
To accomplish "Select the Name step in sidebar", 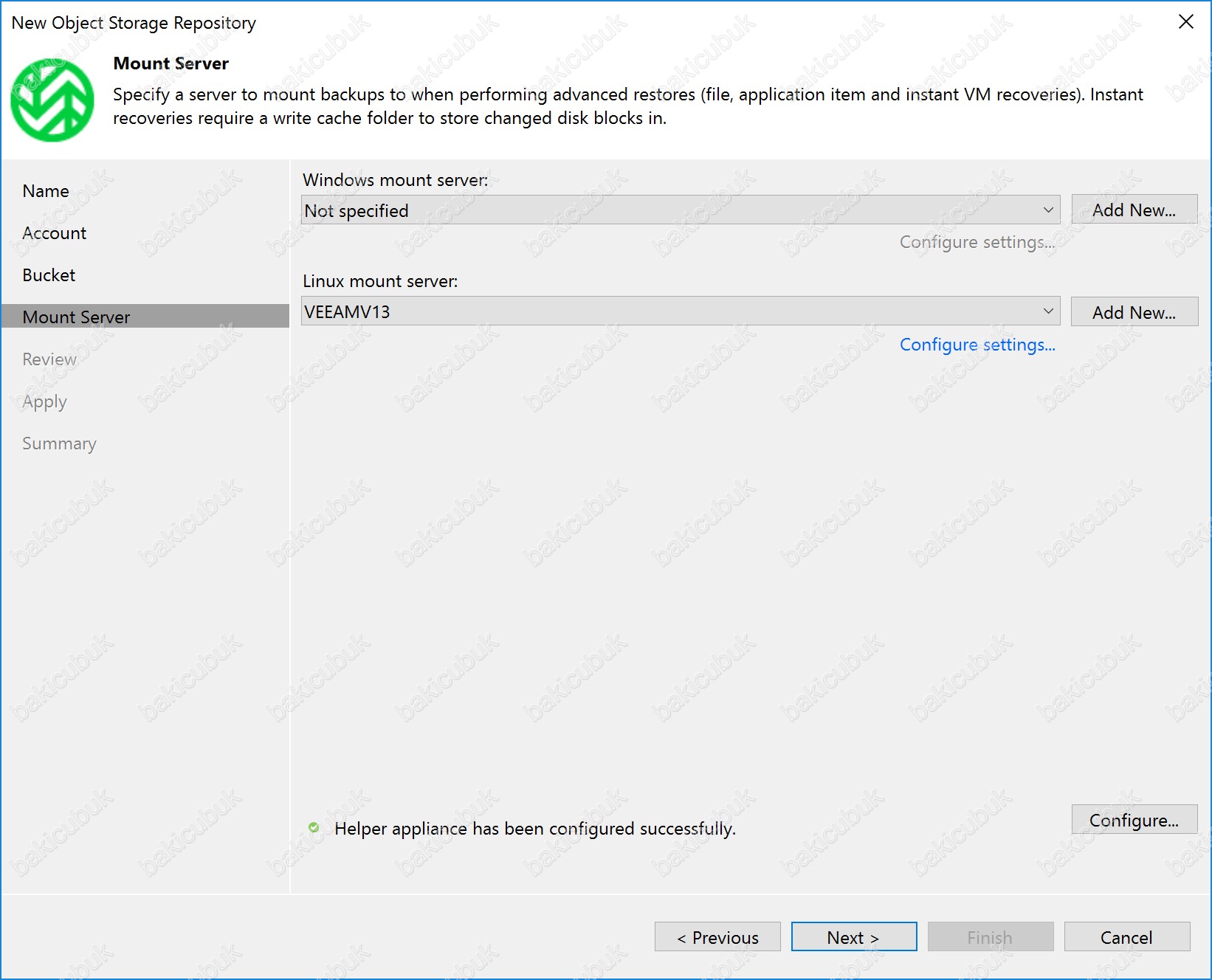I will click(46, 191).
